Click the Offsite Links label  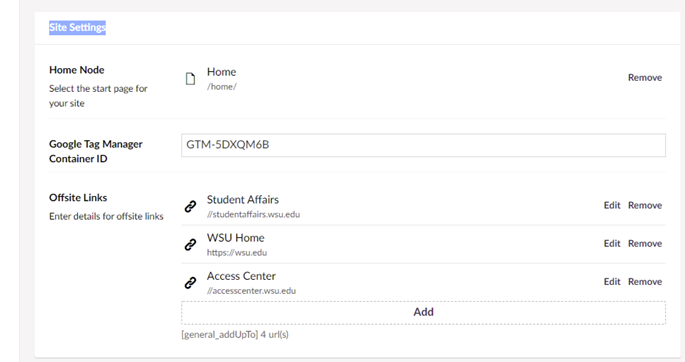[78, 198]
